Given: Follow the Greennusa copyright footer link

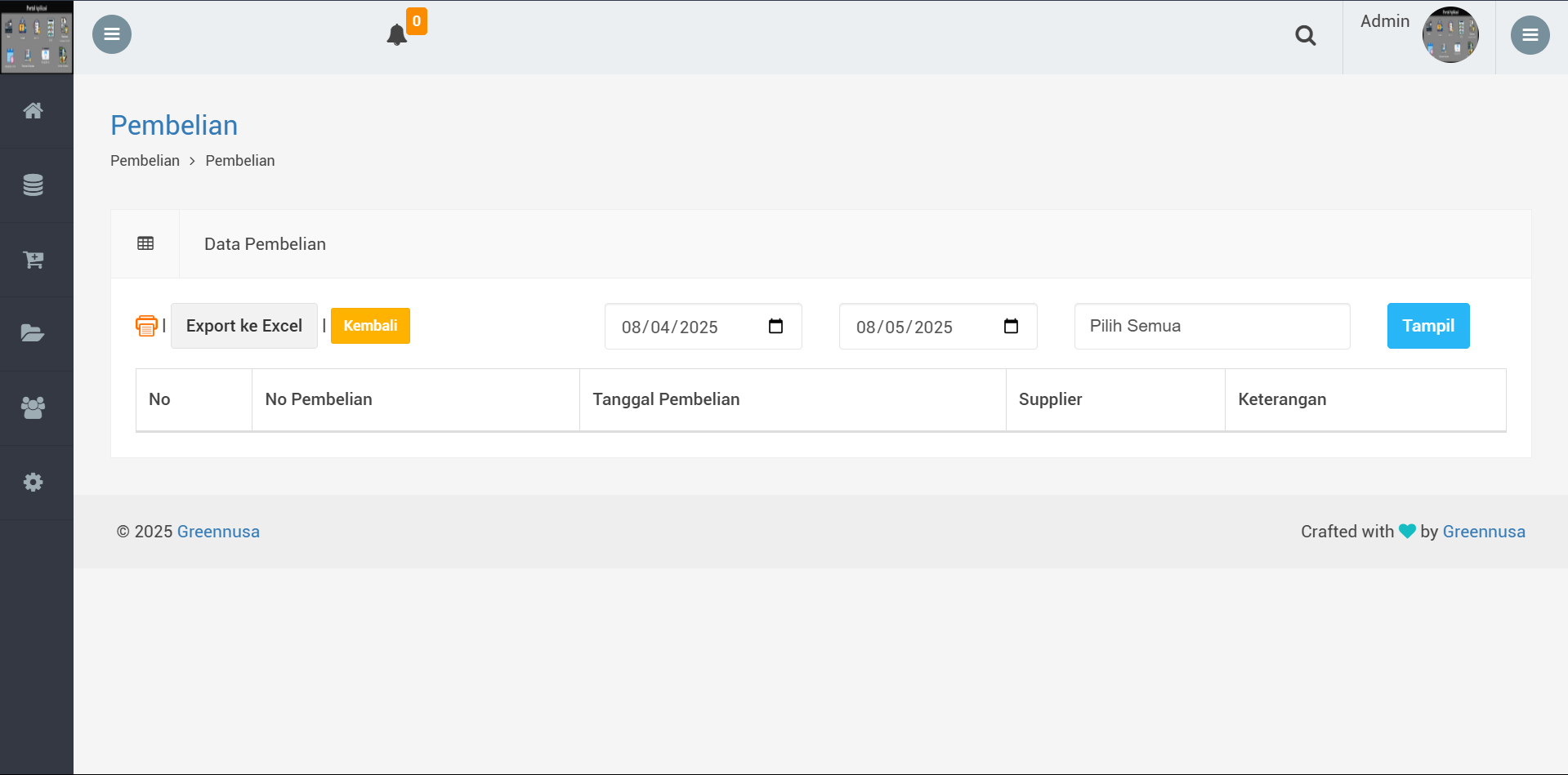Looking at the screenshot, I should pos(218,532).
